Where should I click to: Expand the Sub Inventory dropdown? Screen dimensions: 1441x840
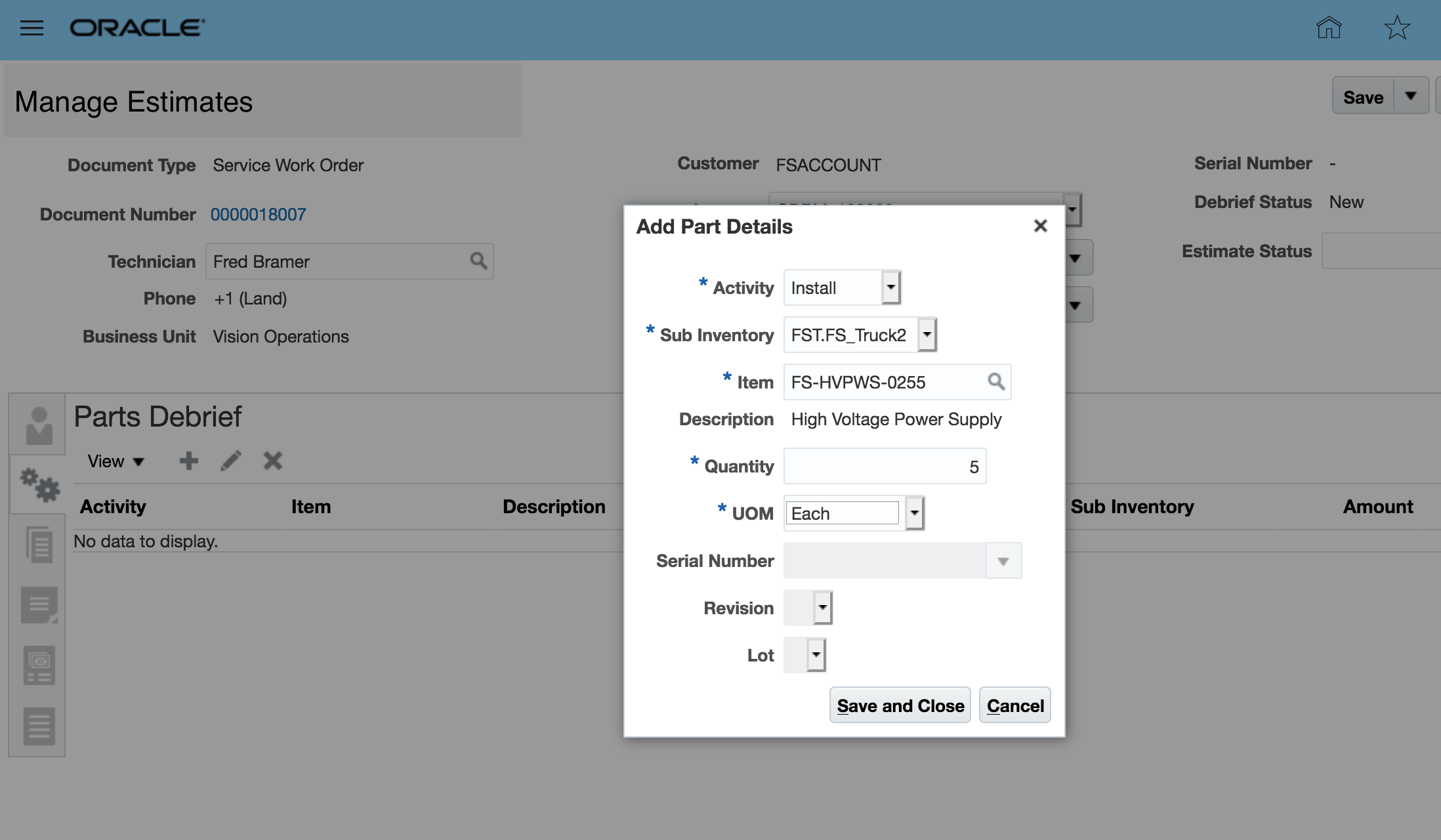(927, 335)
